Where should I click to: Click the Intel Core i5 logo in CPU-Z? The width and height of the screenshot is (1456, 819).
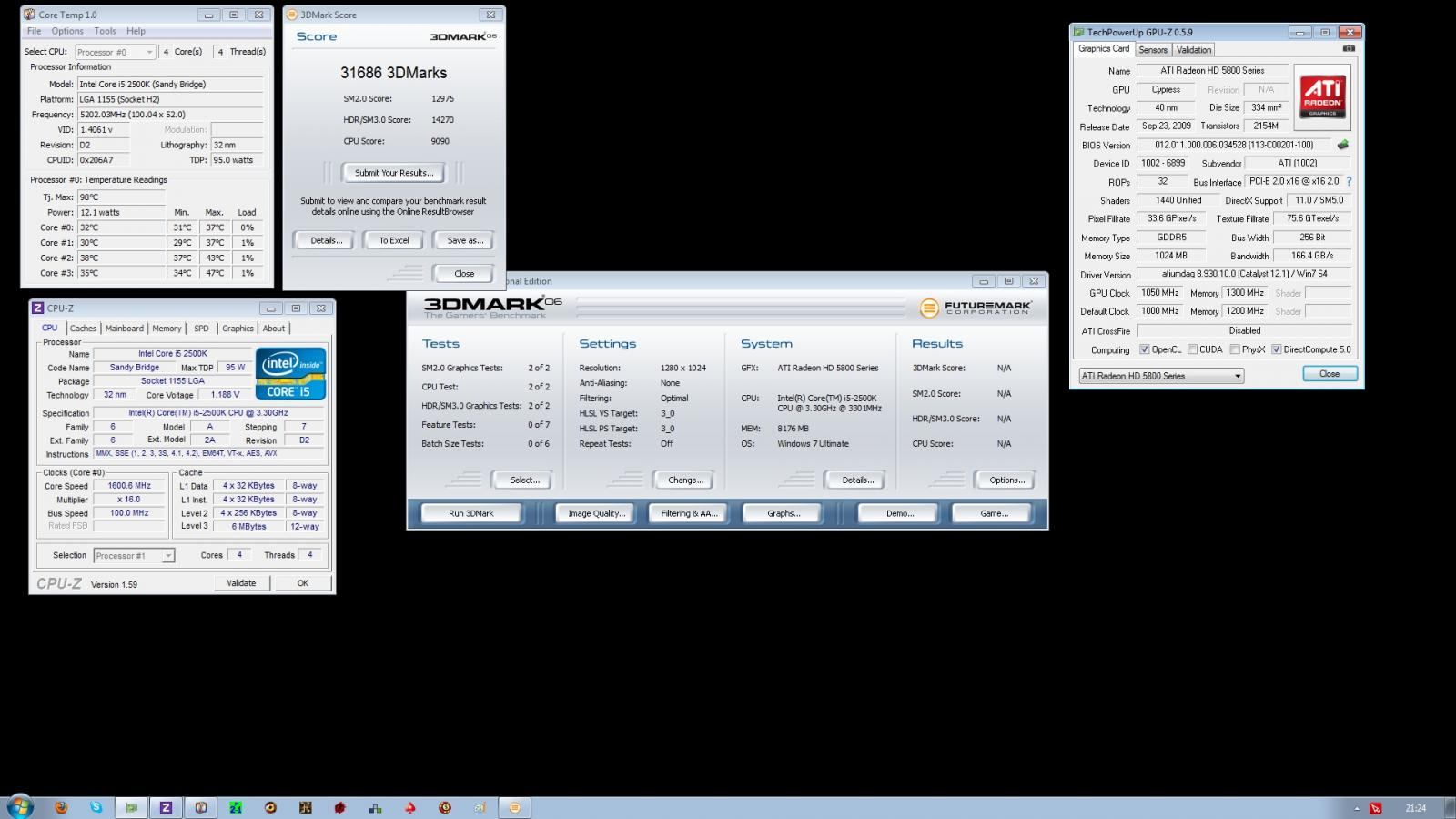pos(290,373)
